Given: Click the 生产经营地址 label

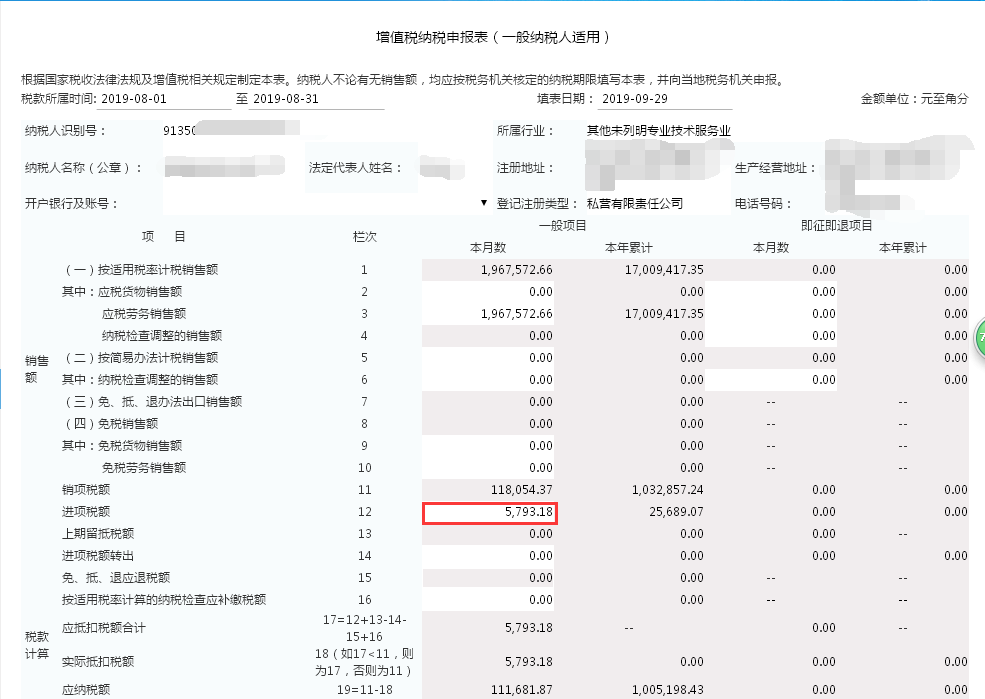Looking at the screenshot, I should (775, 168).
